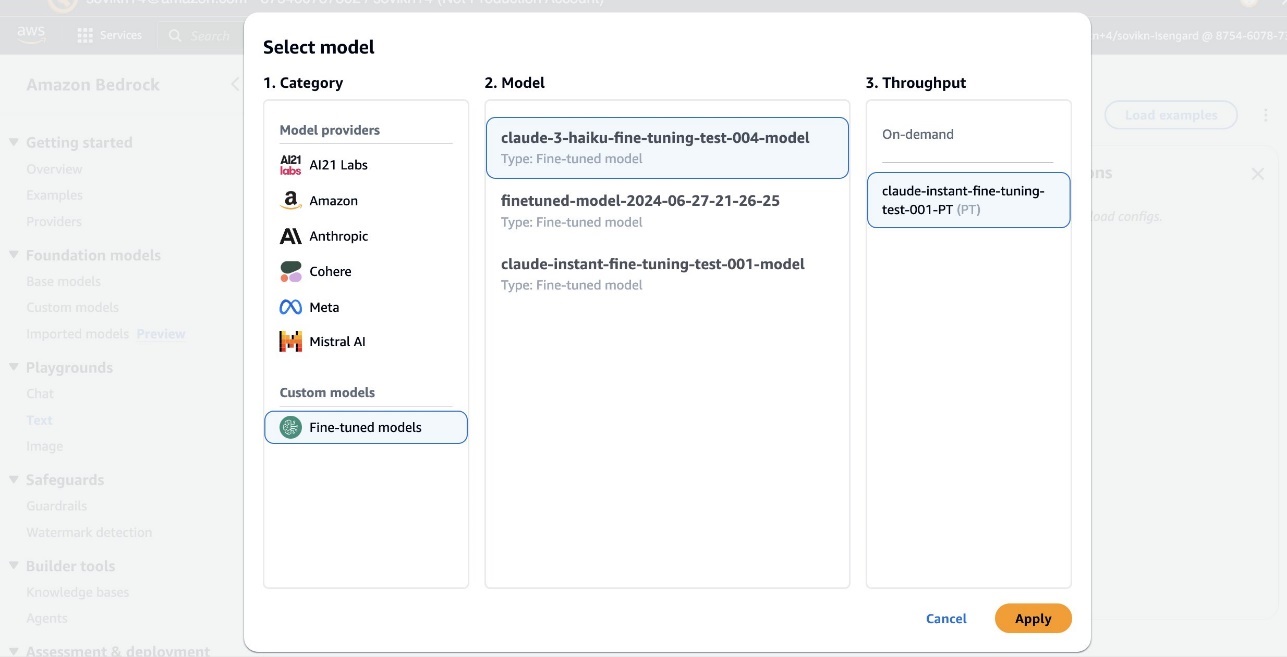Open the Custom models sidebar link
The image size is (1287, 657).
(72, 308)
